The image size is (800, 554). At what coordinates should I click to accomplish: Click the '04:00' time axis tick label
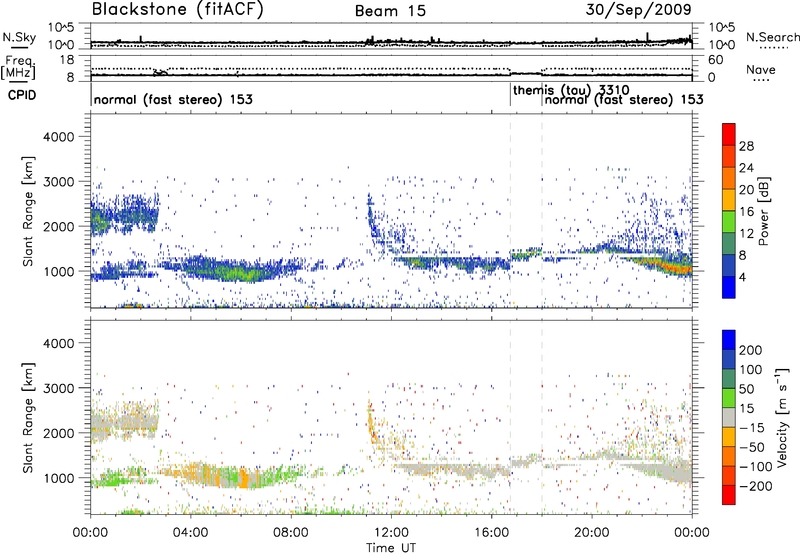190,533
